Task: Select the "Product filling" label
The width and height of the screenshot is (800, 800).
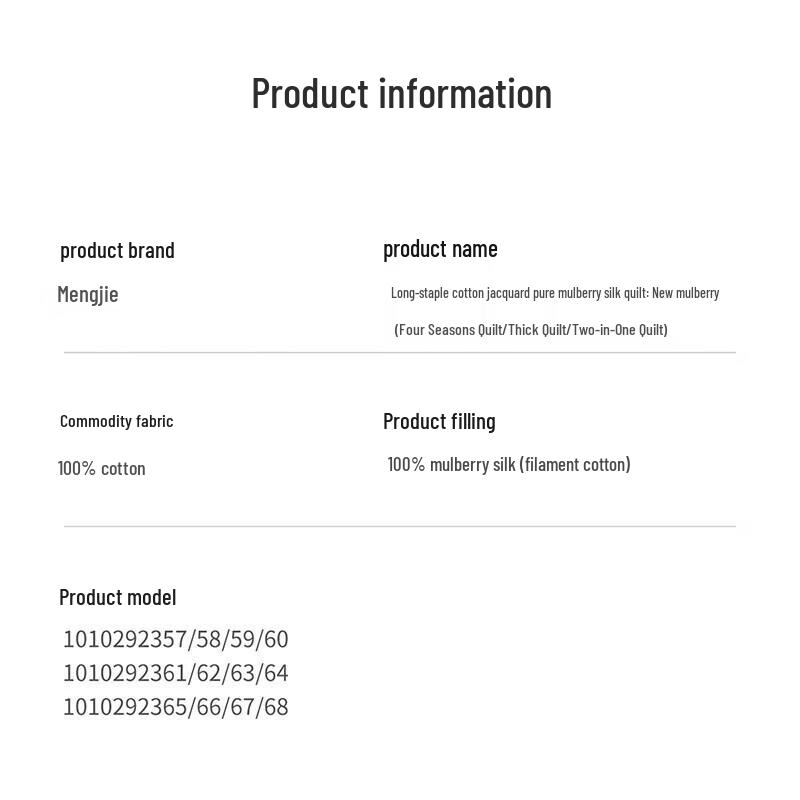Action: point(439,421)
